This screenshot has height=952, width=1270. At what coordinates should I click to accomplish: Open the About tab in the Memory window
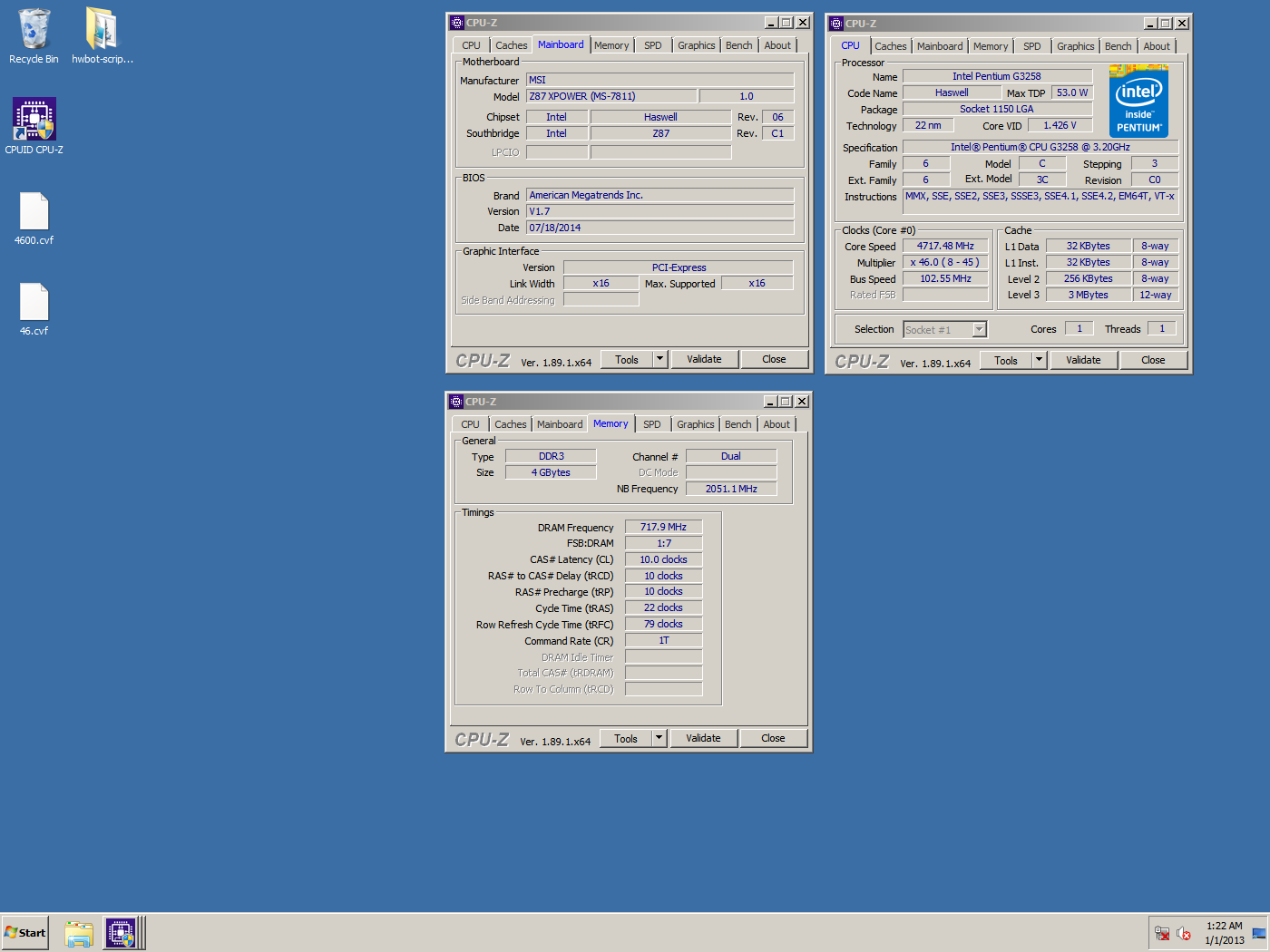[777, 424]
